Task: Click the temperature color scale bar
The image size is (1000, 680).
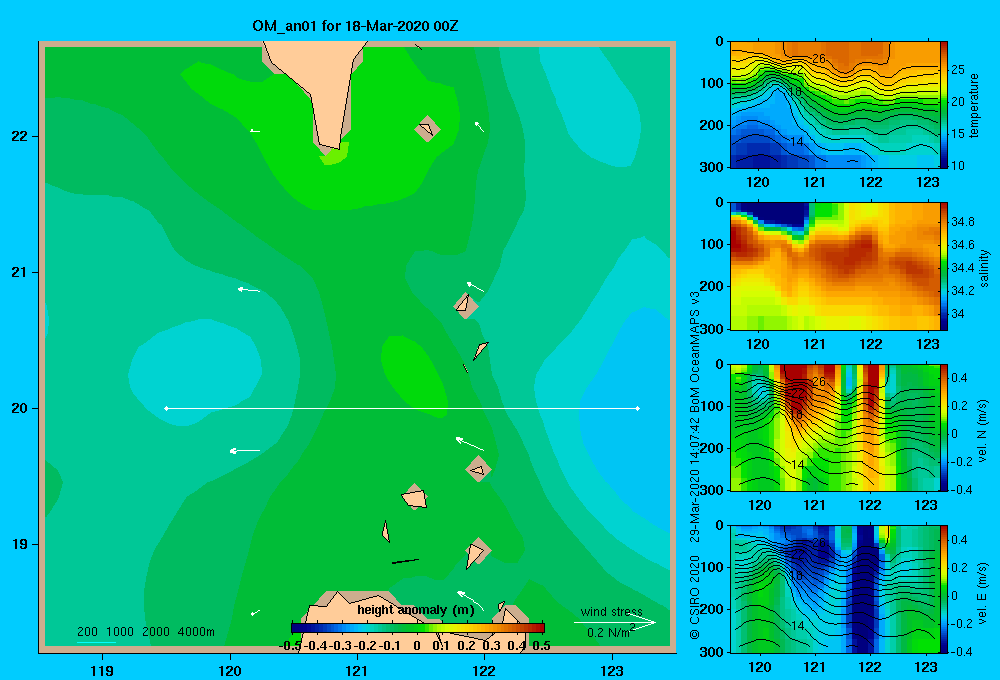Action: point(944,105)
